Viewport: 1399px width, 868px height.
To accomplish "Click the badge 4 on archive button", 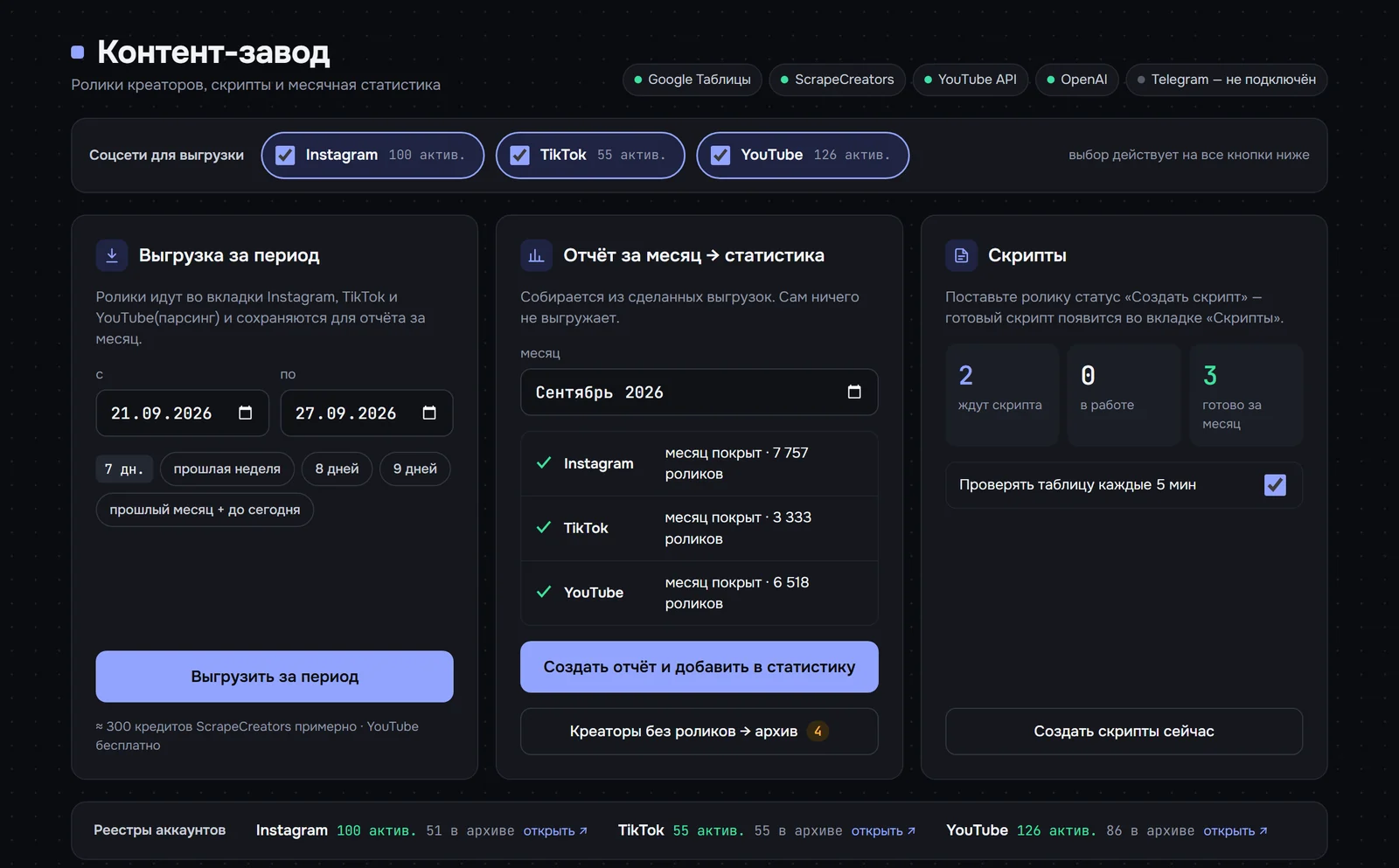I will tap(818, 731).
